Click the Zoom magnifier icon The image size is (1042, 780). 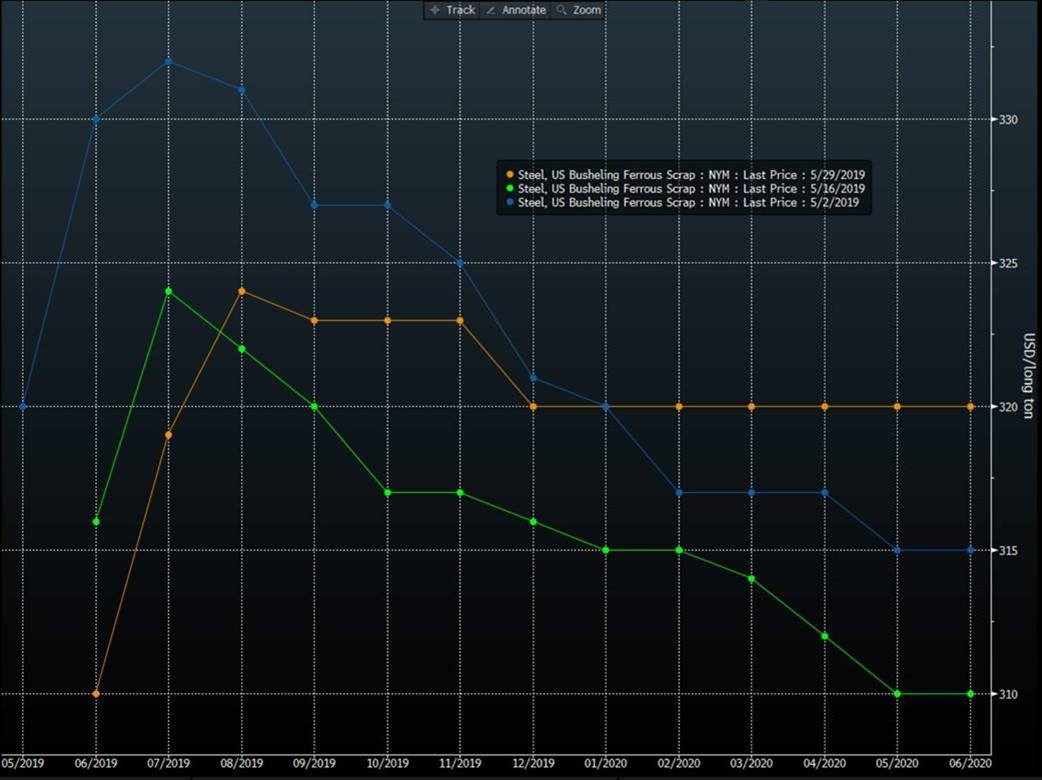click(561, 10)
